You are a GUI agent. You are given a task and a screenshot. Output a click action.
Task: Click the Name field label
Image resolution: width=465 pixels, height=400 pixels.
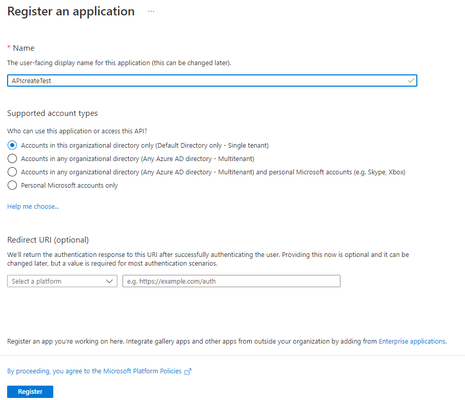click(23, 48)
